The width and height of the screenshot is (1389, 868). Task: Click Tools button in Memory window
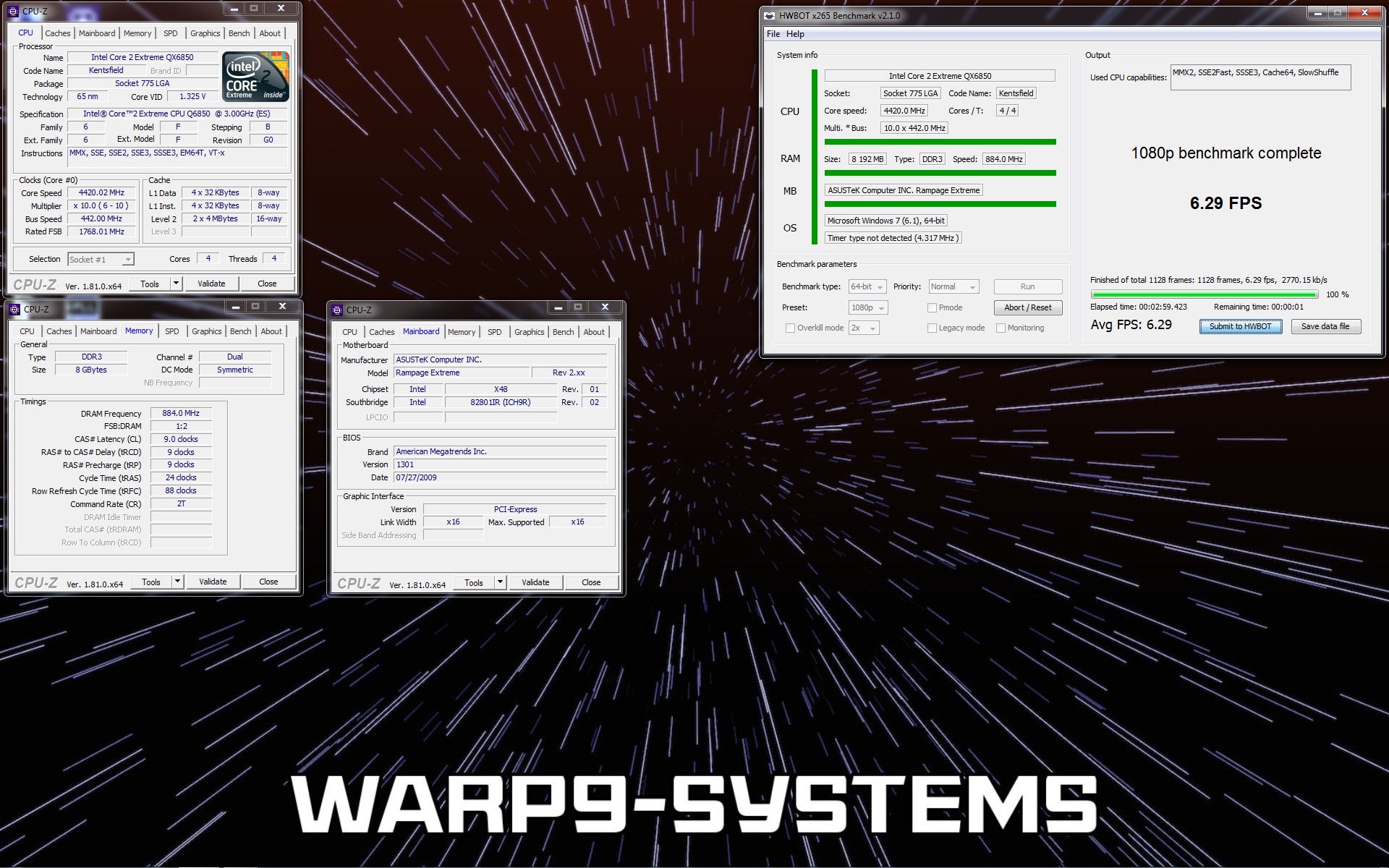point(151,582)
